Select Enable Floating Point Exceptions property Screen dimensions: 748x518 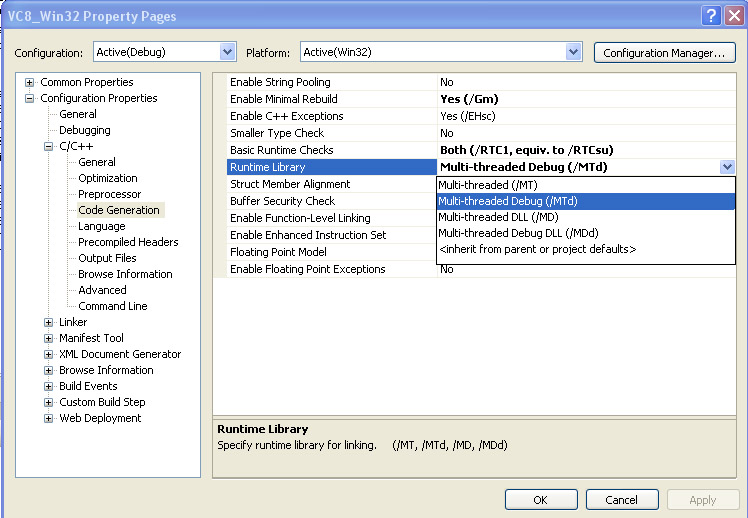[x=332, y=269]
